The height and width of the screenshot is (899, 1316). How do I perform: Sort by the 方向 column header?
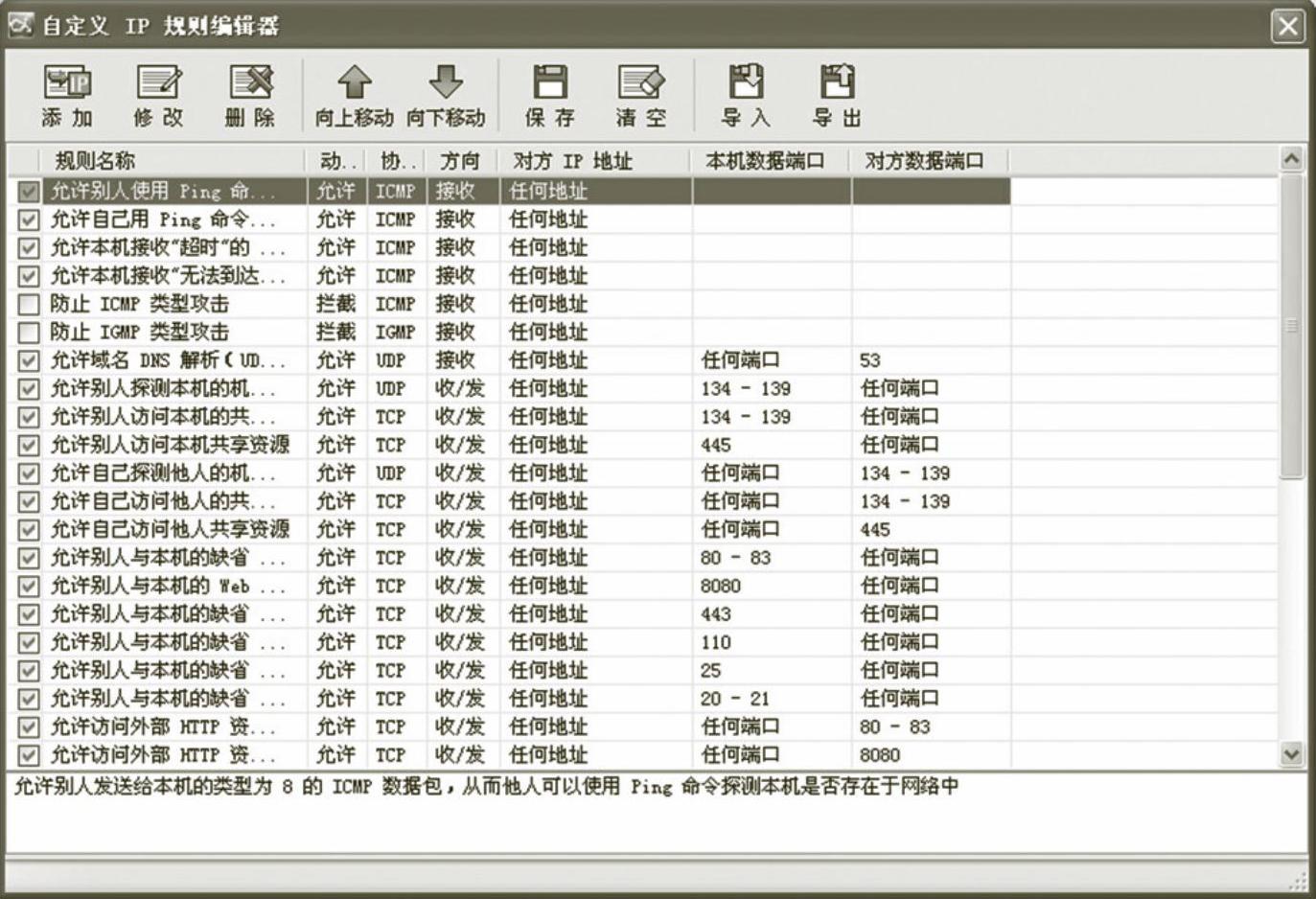pyautogui.click(x=462, y=161)
